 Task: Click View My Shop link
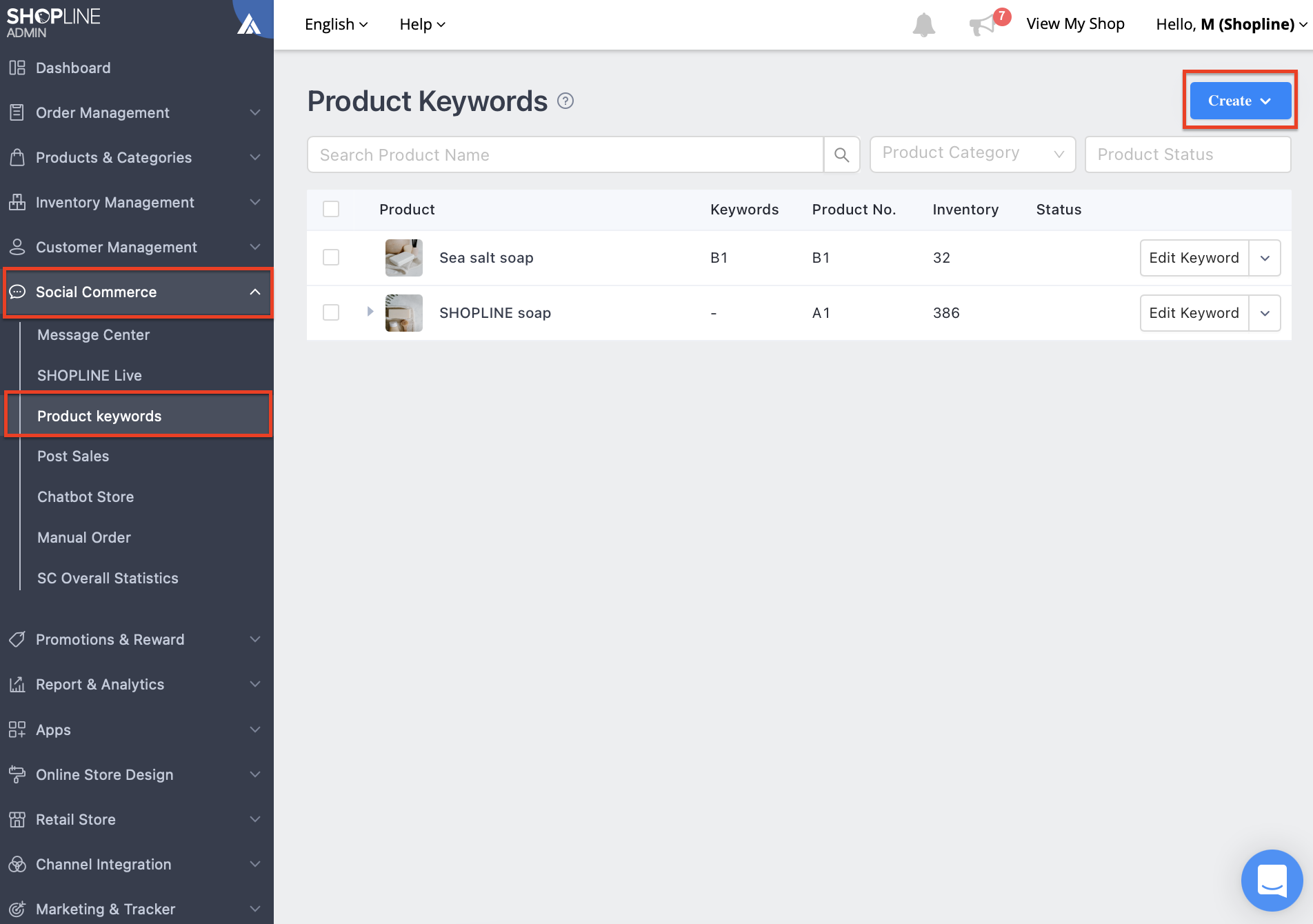pyautogui.click(x=1075, y=24)
